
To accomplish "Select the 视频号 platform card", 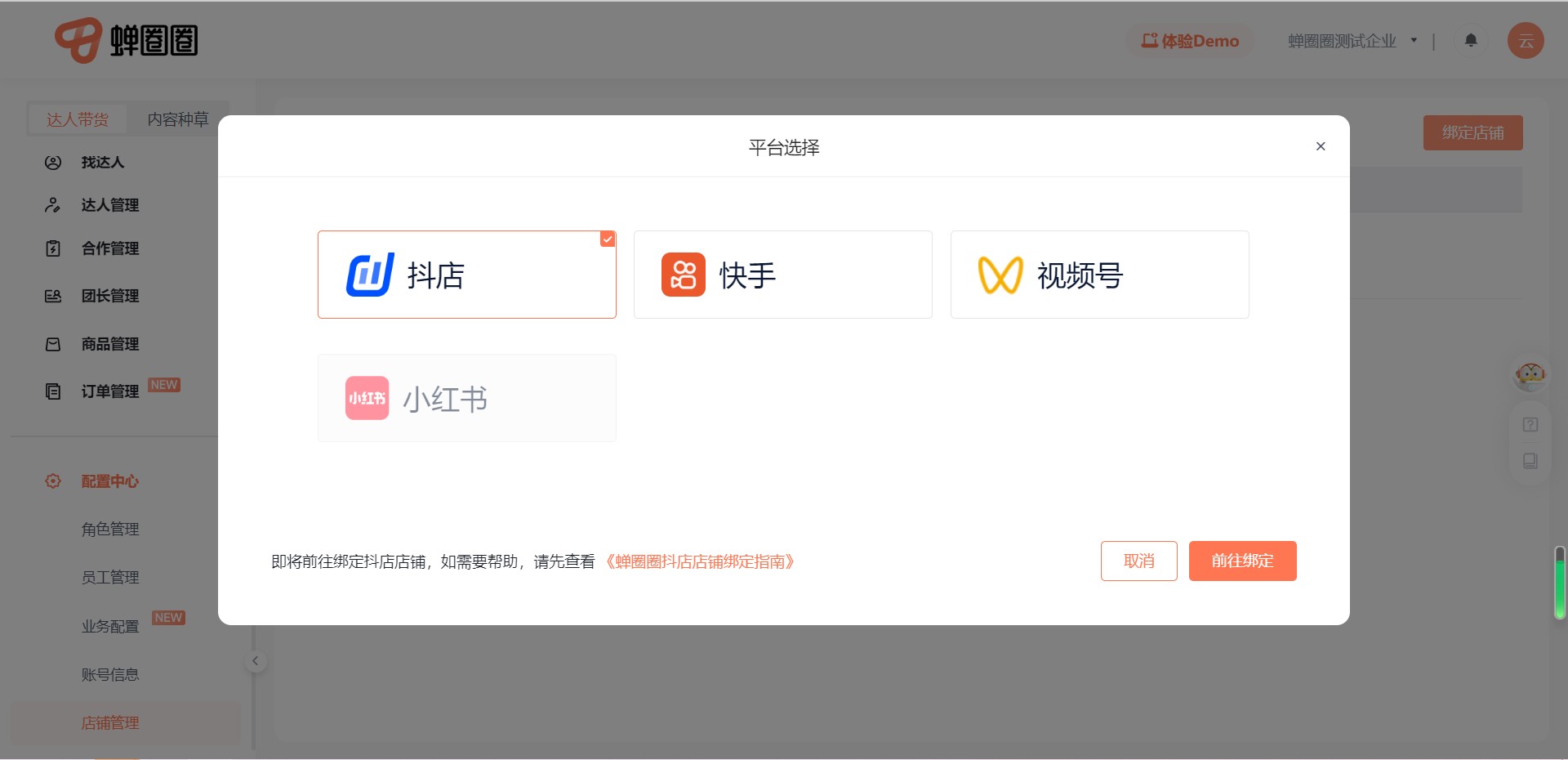I will 1099,275.
